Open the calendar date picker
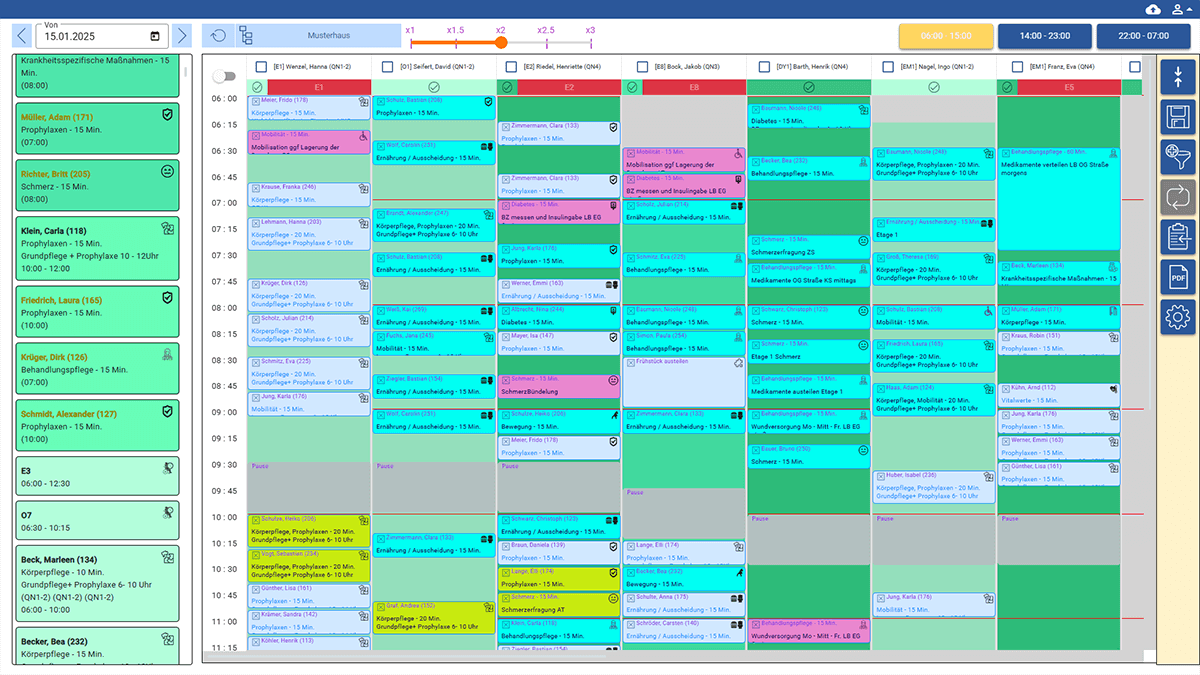Screen dimensions: 1200x675 [x=155, y=37]
